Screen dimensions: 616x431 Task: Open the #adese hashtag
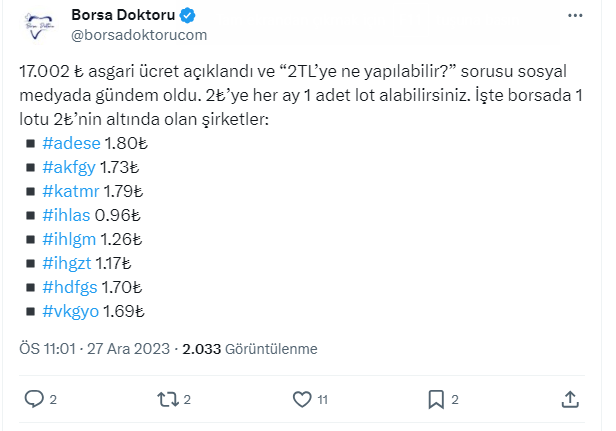click(72, 143)
